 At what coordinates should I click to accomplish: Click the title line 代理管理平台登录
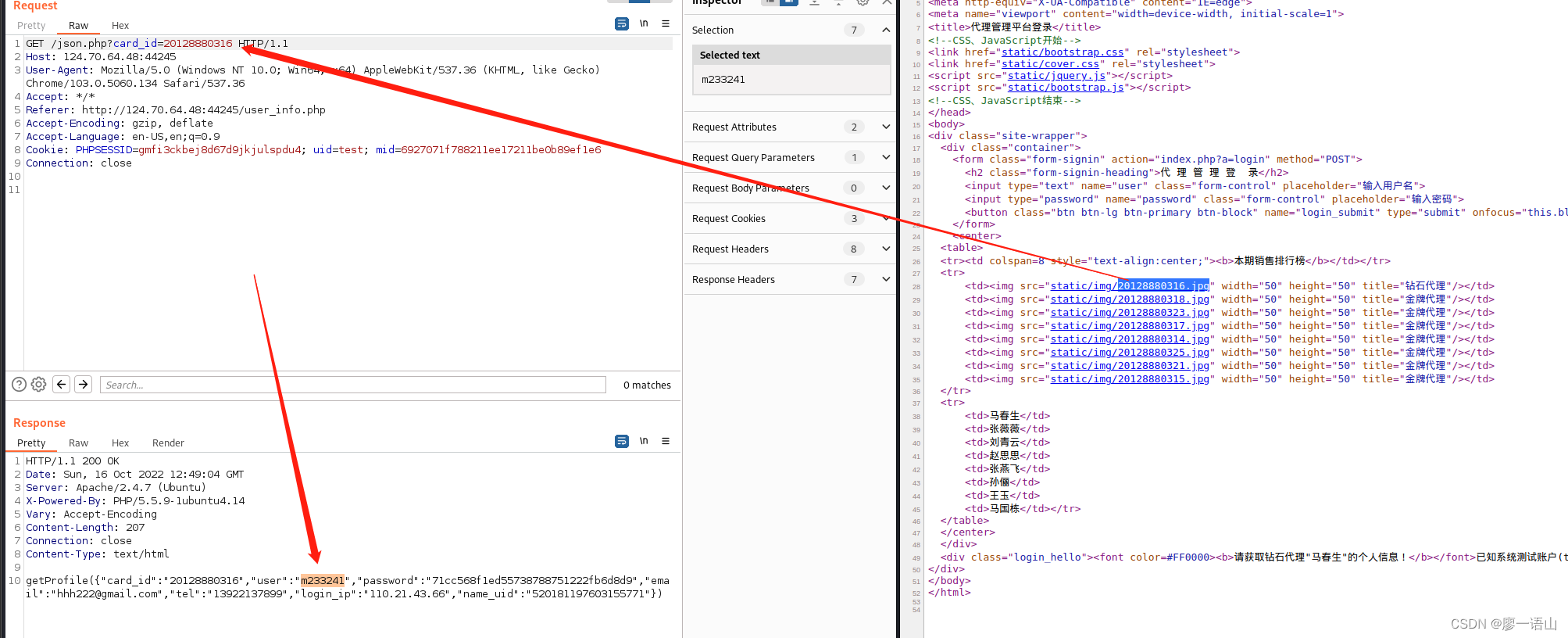click(1014, 27)
